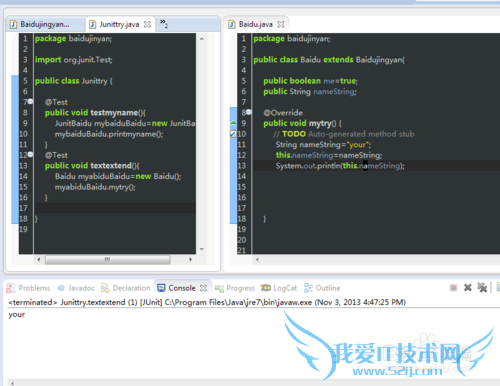Click 'myabiduBaidu.mytry();' line

click(95, 187)
